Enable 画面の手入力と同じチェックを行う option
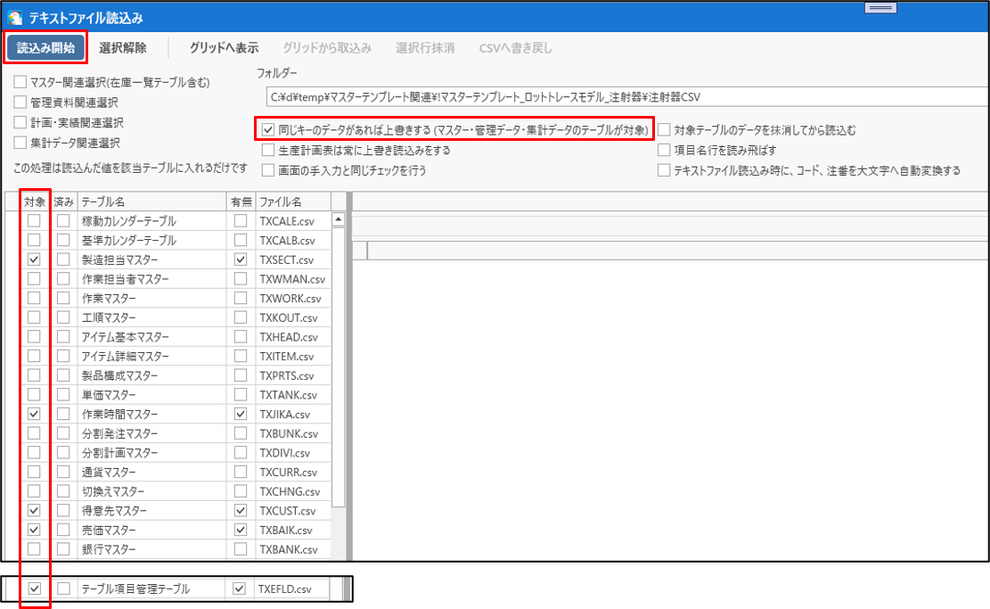Viewport: 990px width, 609px height. [x=268, y=170]
